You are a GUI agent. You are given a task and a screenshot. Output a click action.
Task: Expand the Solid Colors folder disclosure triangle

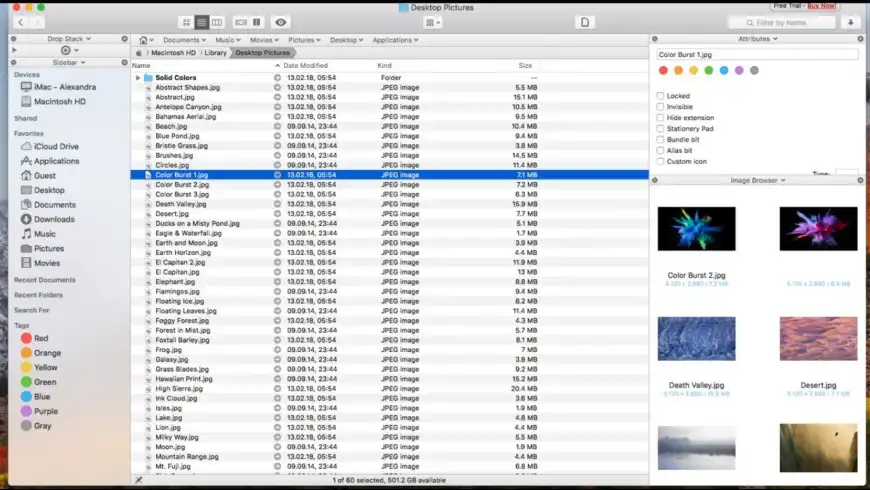tap(138, 78)
